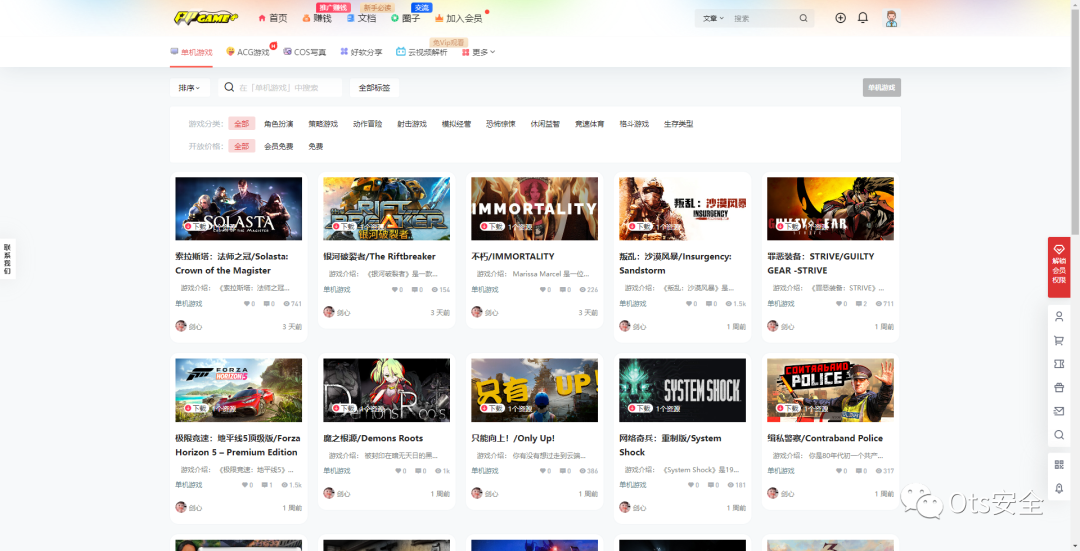Select the ACG游戏 tab
1080x551 pixels.
pos(248,52)
